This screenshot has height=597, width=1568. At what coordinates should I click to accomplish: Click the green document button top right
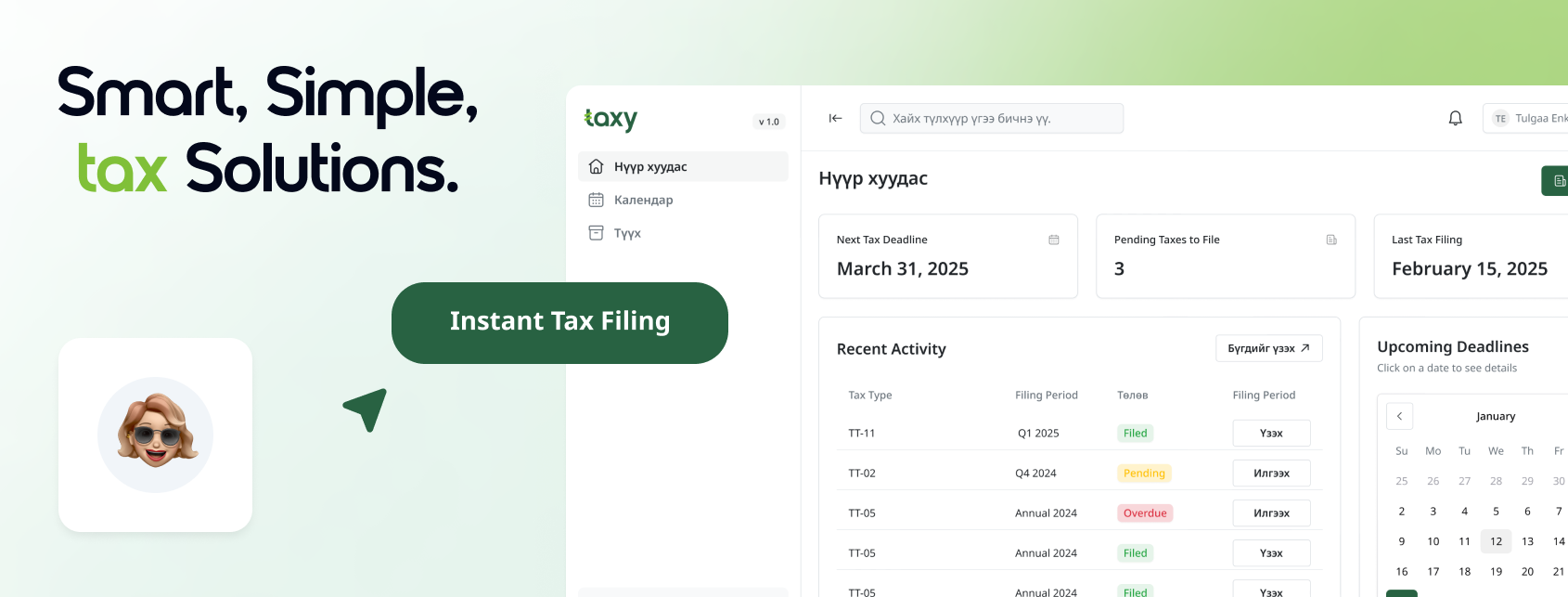[1556, 181]
